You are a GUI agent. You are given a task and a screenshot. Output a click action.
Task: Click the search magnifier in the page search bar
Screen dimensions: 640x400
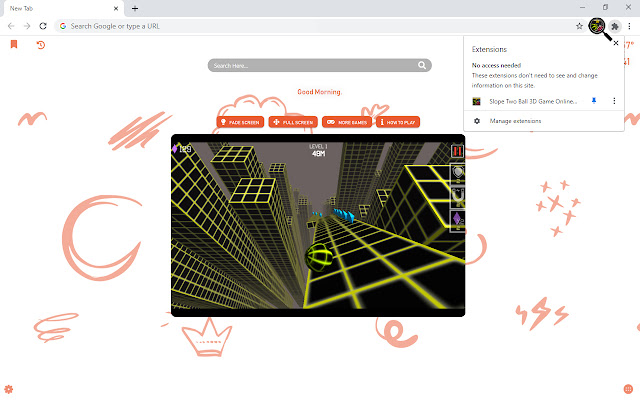click(422, 65)
